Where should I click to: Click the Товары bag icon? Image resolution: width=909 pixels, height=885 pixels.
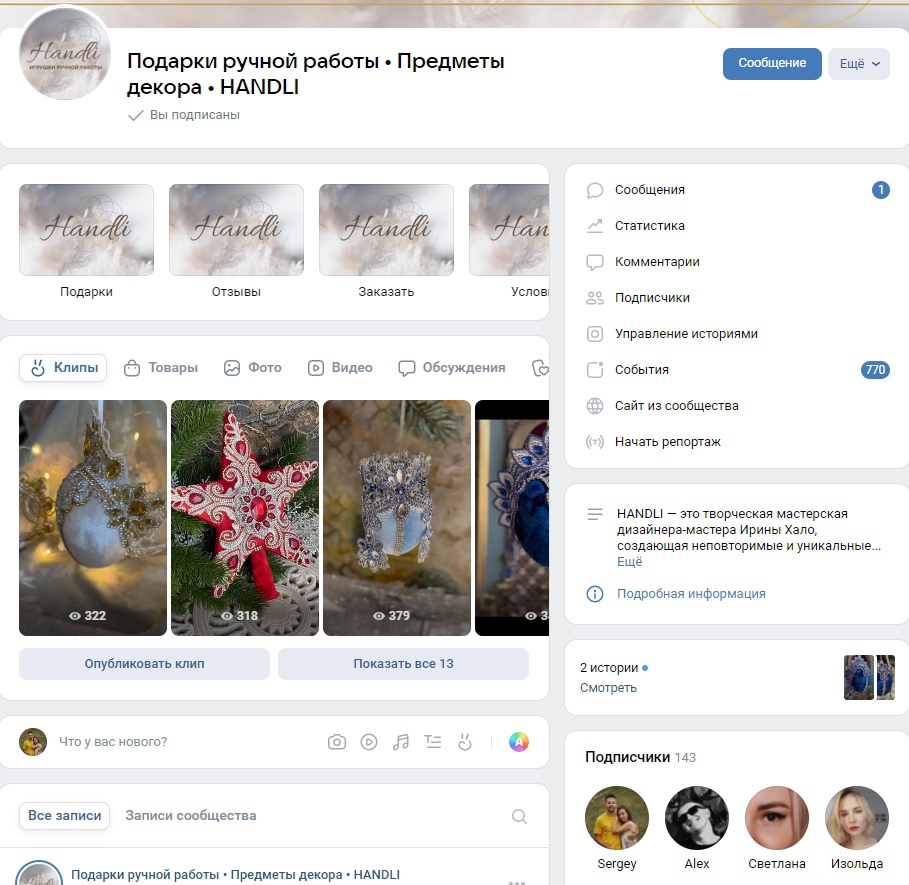pyautogui.click(x=132, y=367)
